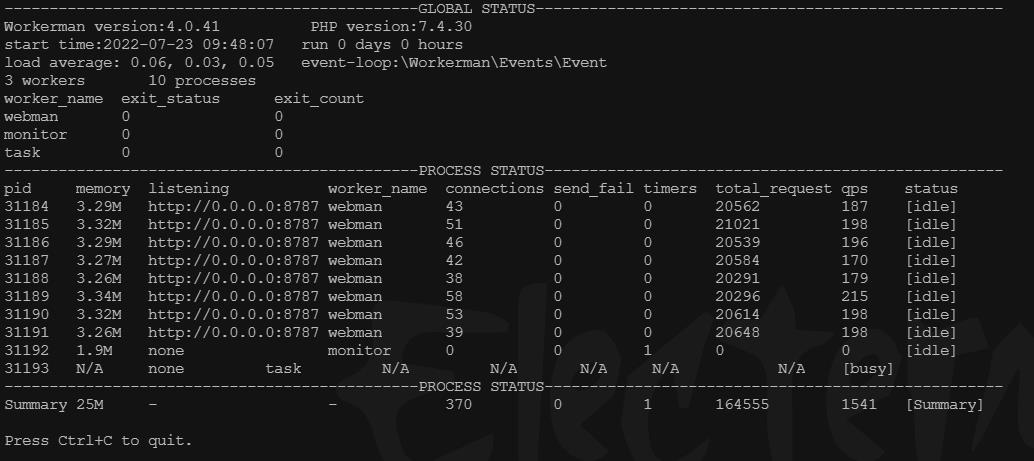Click the '3 workers' text
1034x461 pixels.
tap(45, 80)
